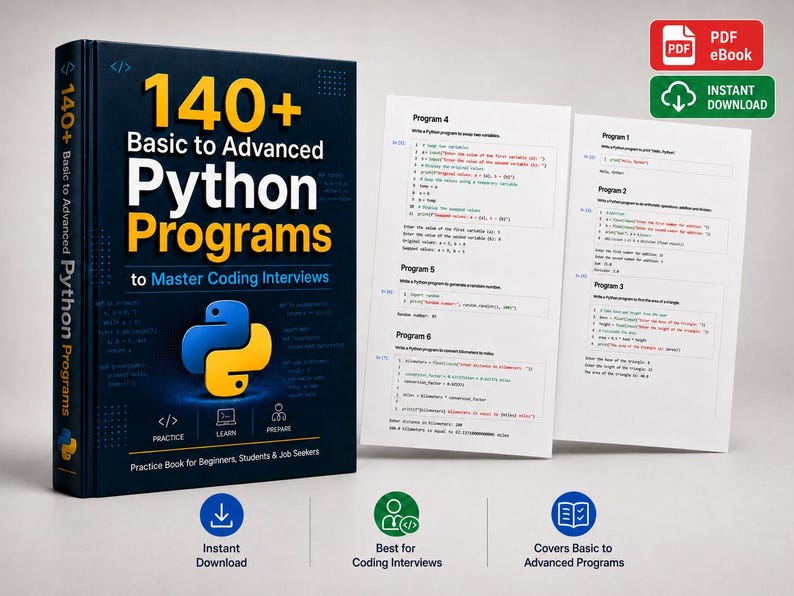Screen dimensions: 794x596
Task: Click the white 'Python' cover heading
Action: tap(223, 186)
